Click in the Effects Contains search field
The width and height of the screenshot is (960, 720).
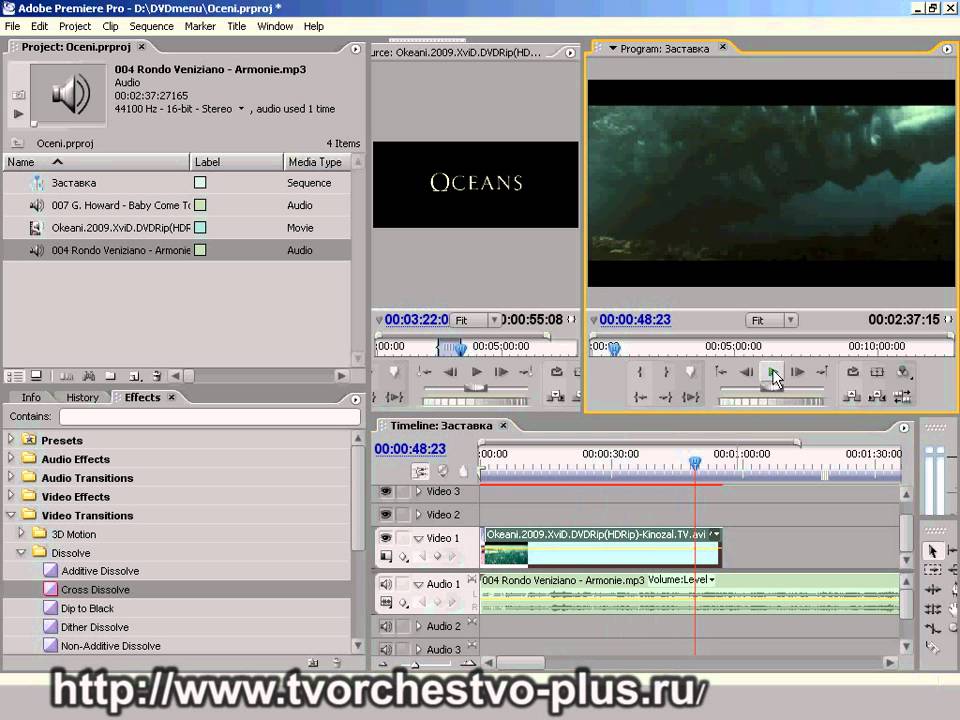pos(209,416)
